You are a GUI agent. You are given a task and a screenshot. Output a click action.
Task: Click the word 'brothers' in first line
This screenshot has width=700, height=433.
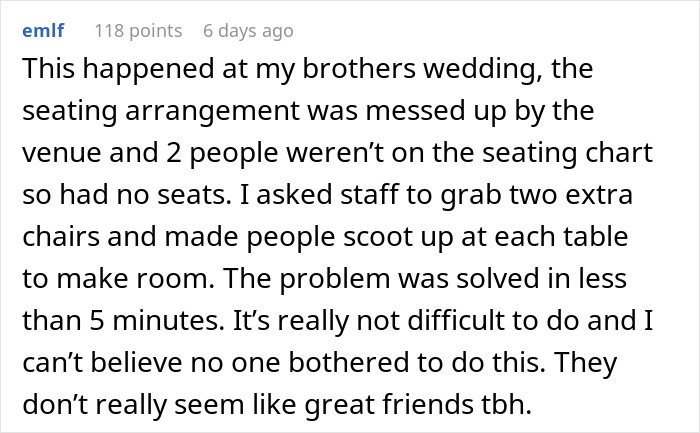[x=359, y=69]
